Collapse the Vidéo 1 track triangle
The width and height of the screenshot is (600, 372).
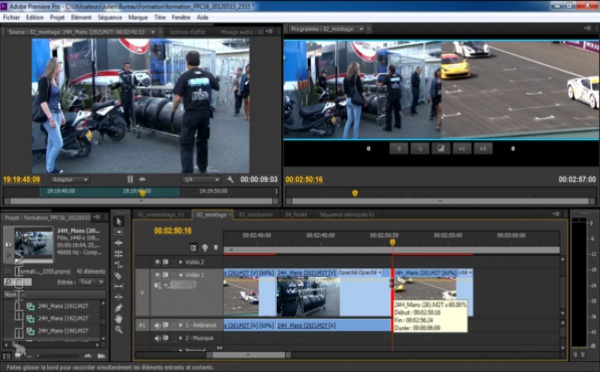tap(181, 275)
